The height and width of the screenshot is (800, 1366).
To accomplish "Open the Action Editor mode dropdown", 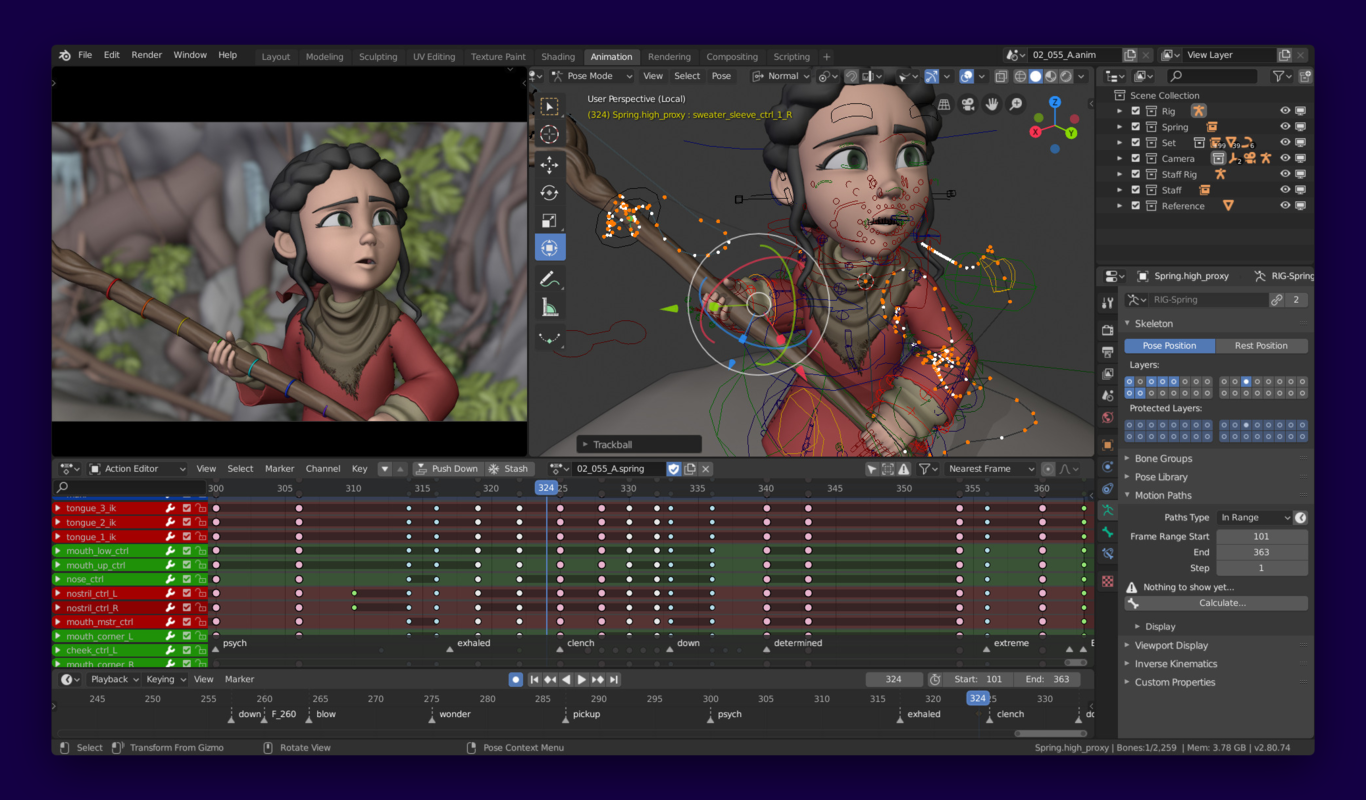I will [x=137, y=468].
